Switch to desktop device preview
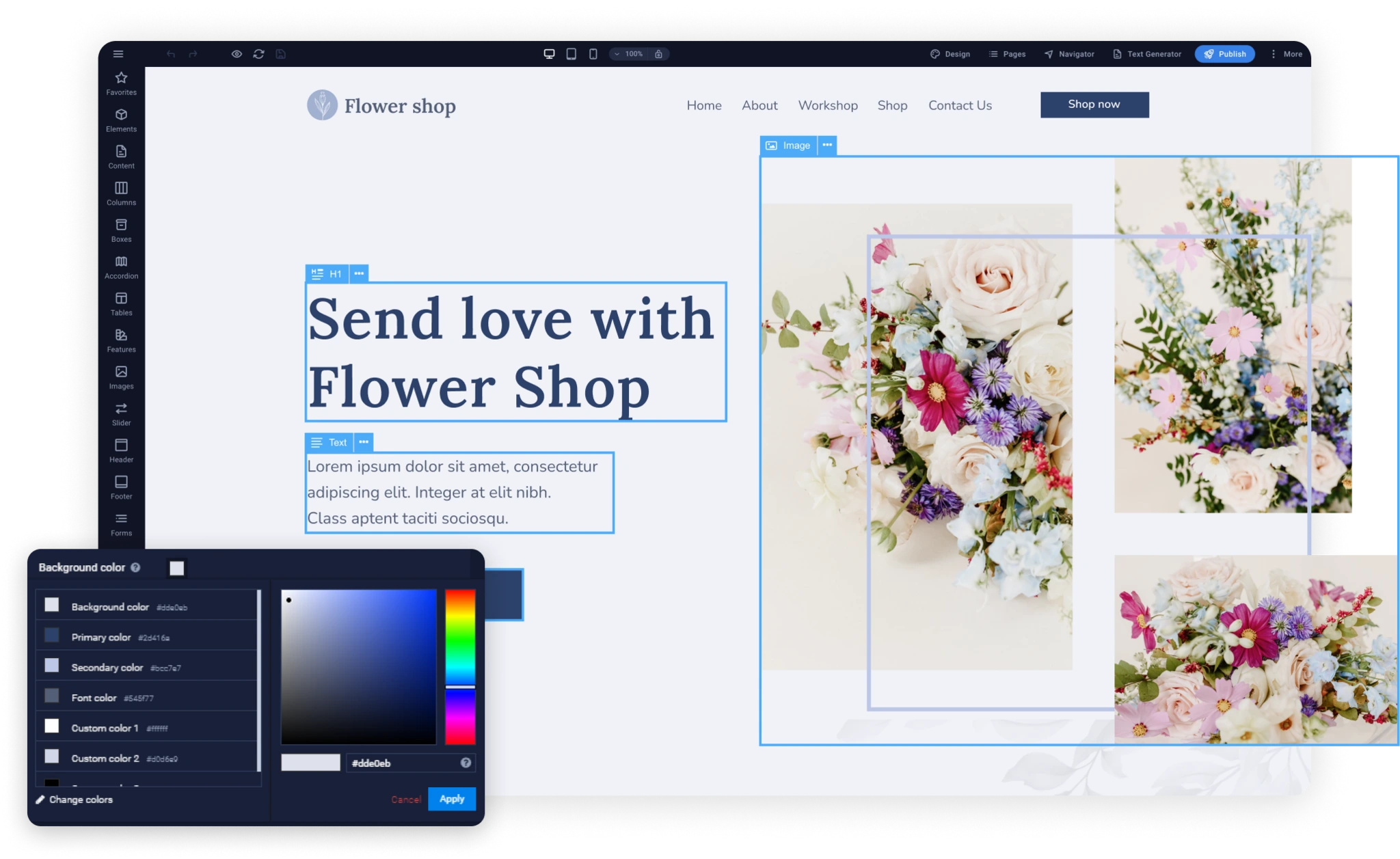1400x859 pixels. coord(549,54)
